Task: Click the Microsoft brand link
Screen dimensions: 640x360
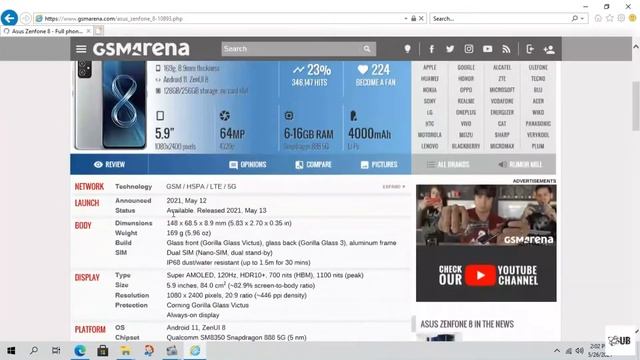Action: coord(502,90)
